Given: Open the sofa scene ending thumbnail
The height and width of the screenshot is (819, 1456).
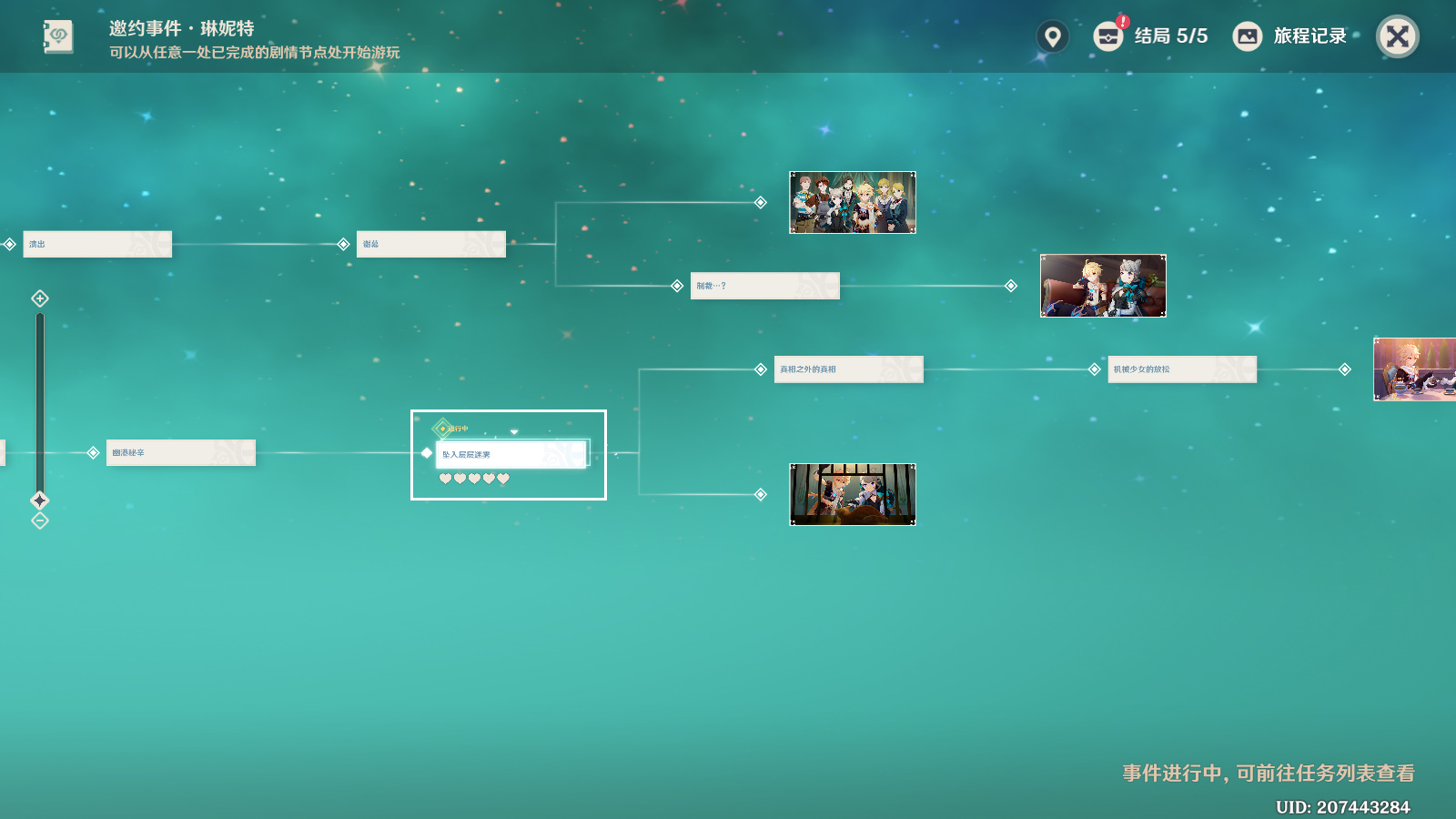Looking at the screenshot, I should click(x=1103, y=286).
